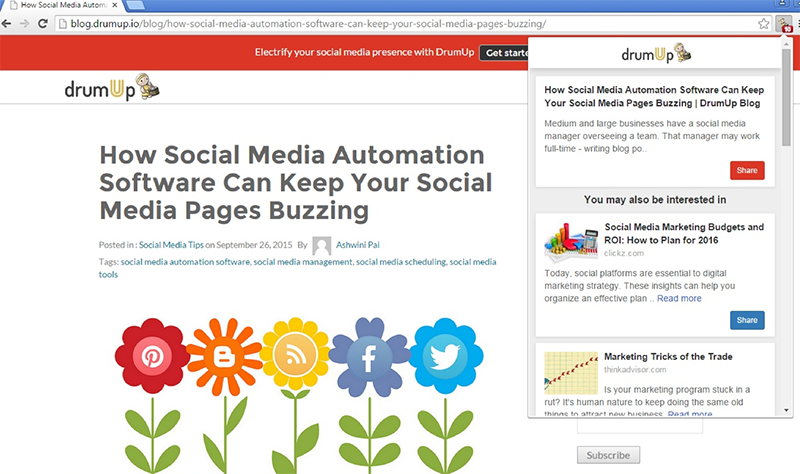
Task: Click the email input field above Subscribe
Action: (x=640, y=426)
